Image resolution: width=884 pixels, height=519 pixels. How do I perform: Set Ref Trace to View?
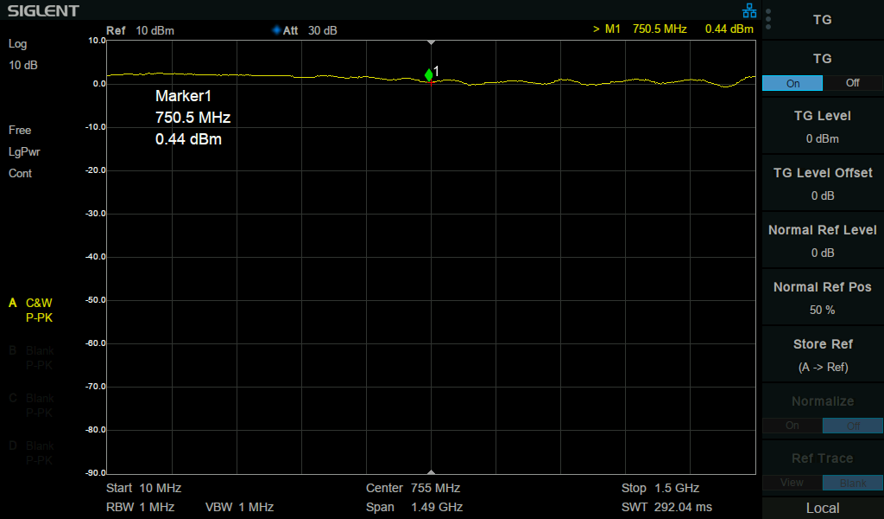[x=792, y=483]
